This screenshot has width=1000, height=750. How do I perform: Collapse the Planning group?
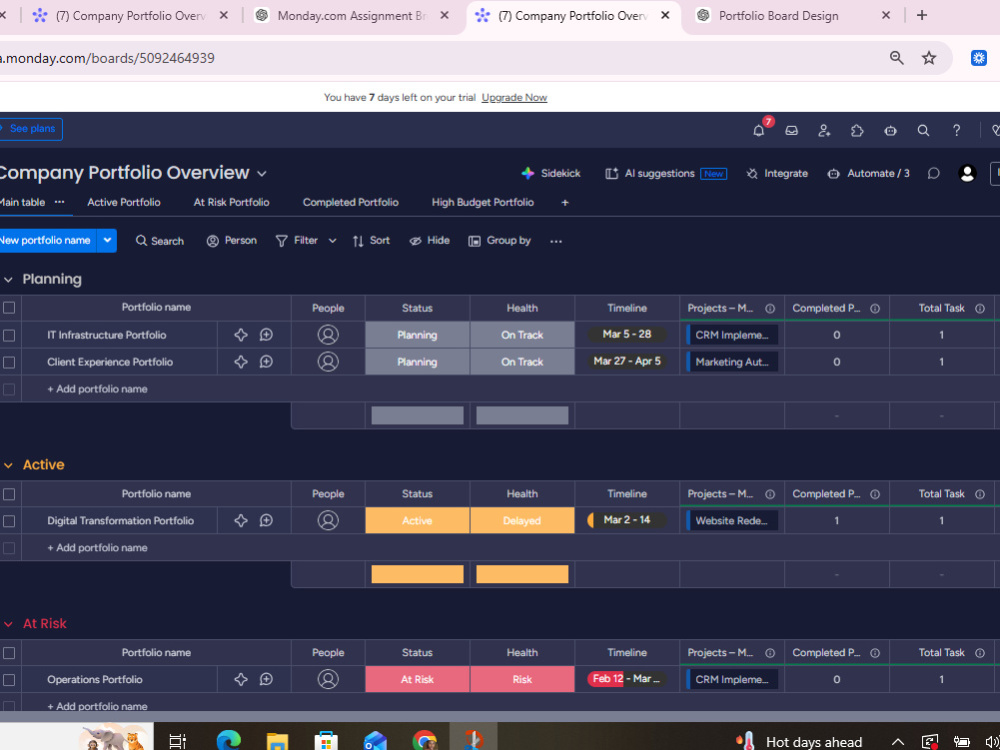pyautogui.click(x=8, y=279)
